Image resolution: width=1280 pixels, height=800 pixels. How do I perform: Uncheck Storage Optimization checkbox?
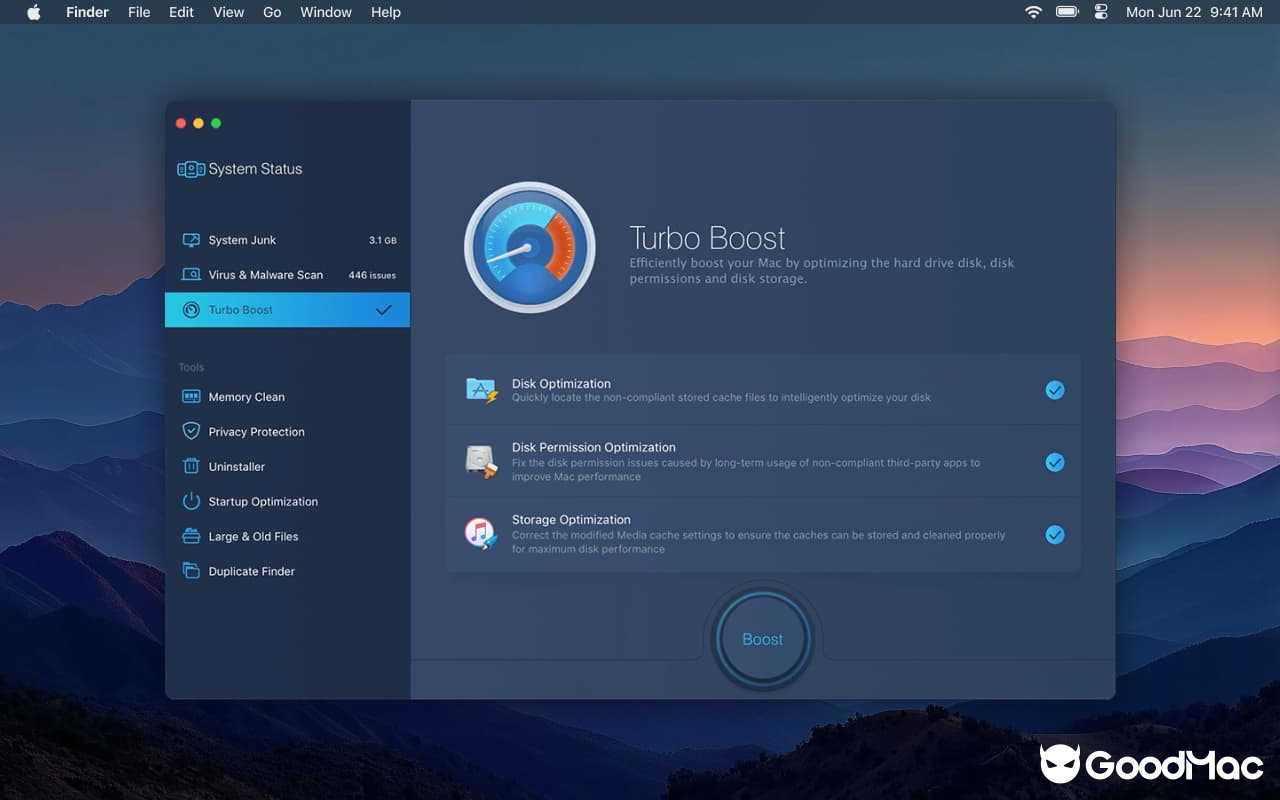[x=1055, y=535]
